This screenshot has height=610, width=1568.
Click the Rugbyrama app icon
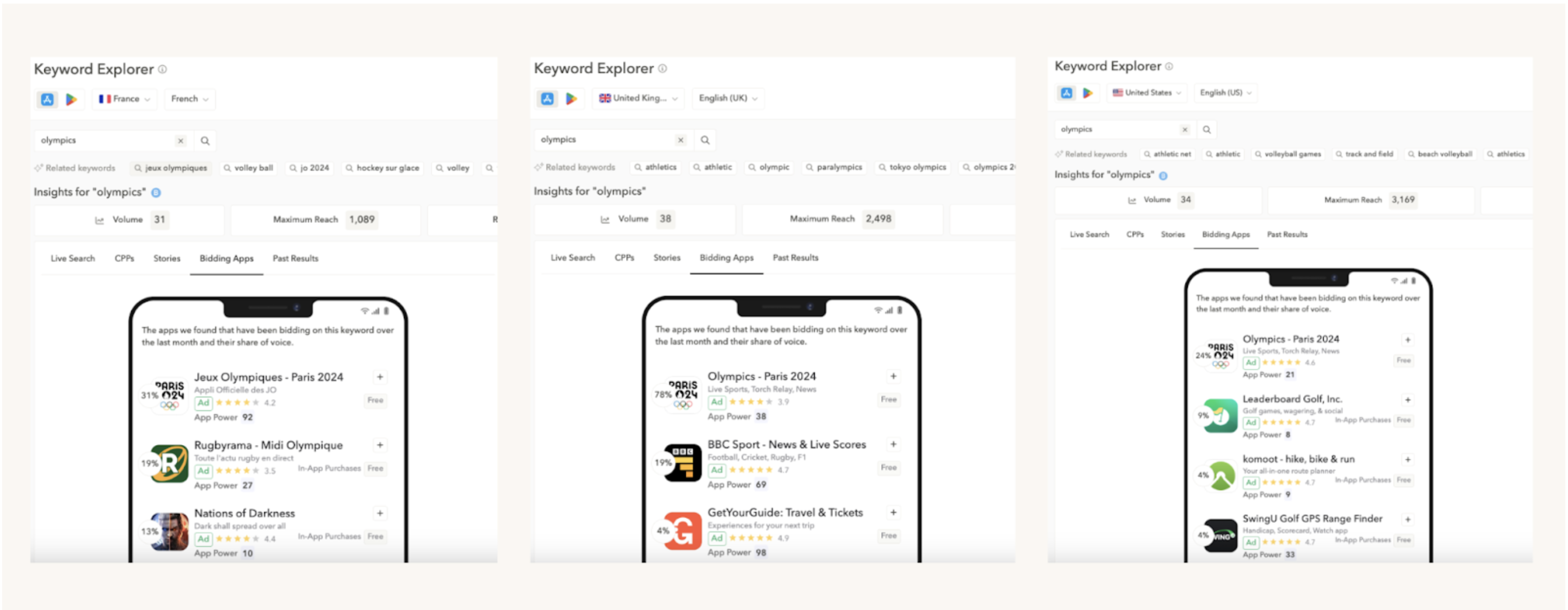tap(169, 464)
